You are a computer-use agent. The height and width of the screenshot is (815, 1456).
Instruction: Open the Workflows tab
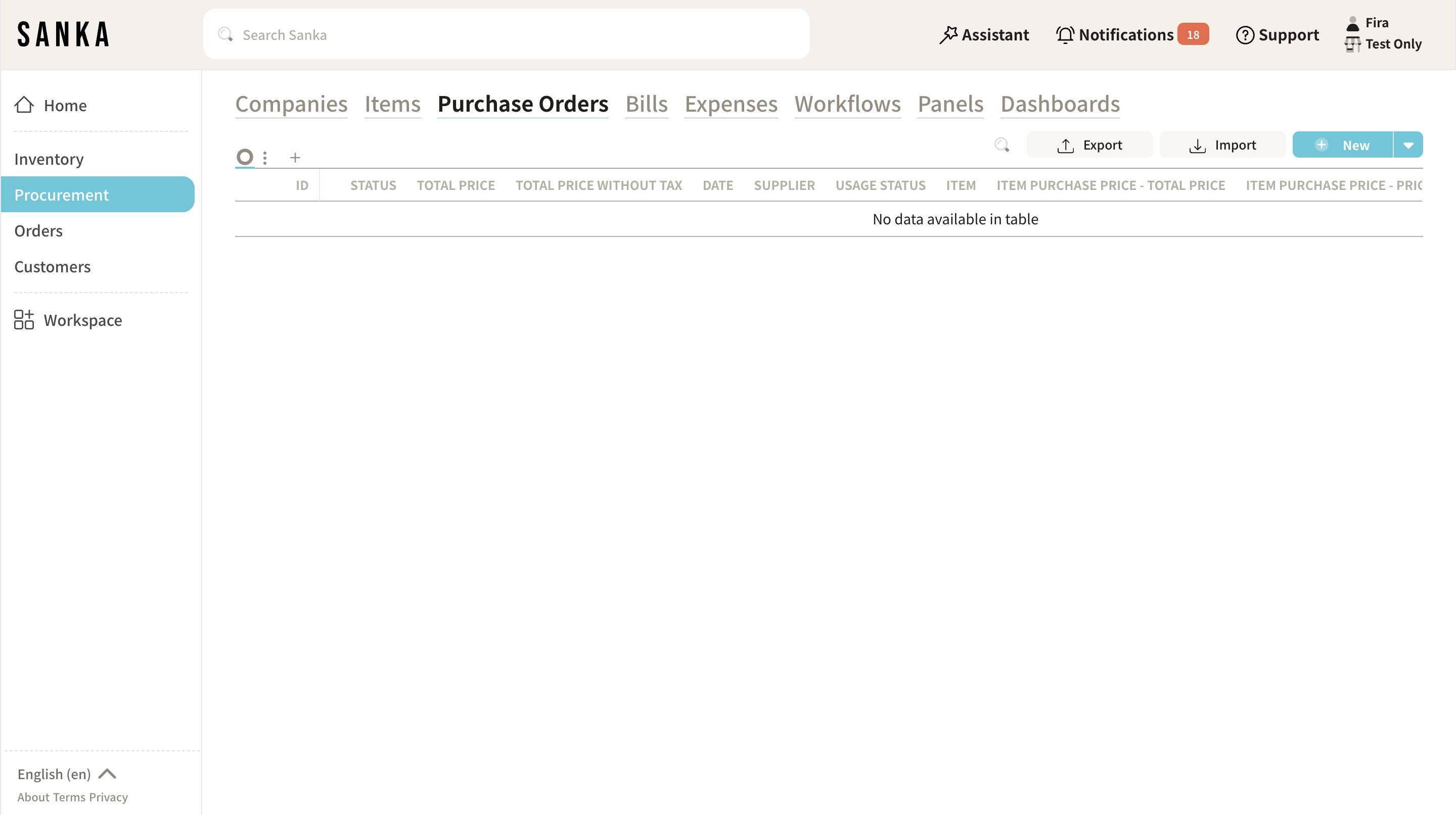[847, 104]
